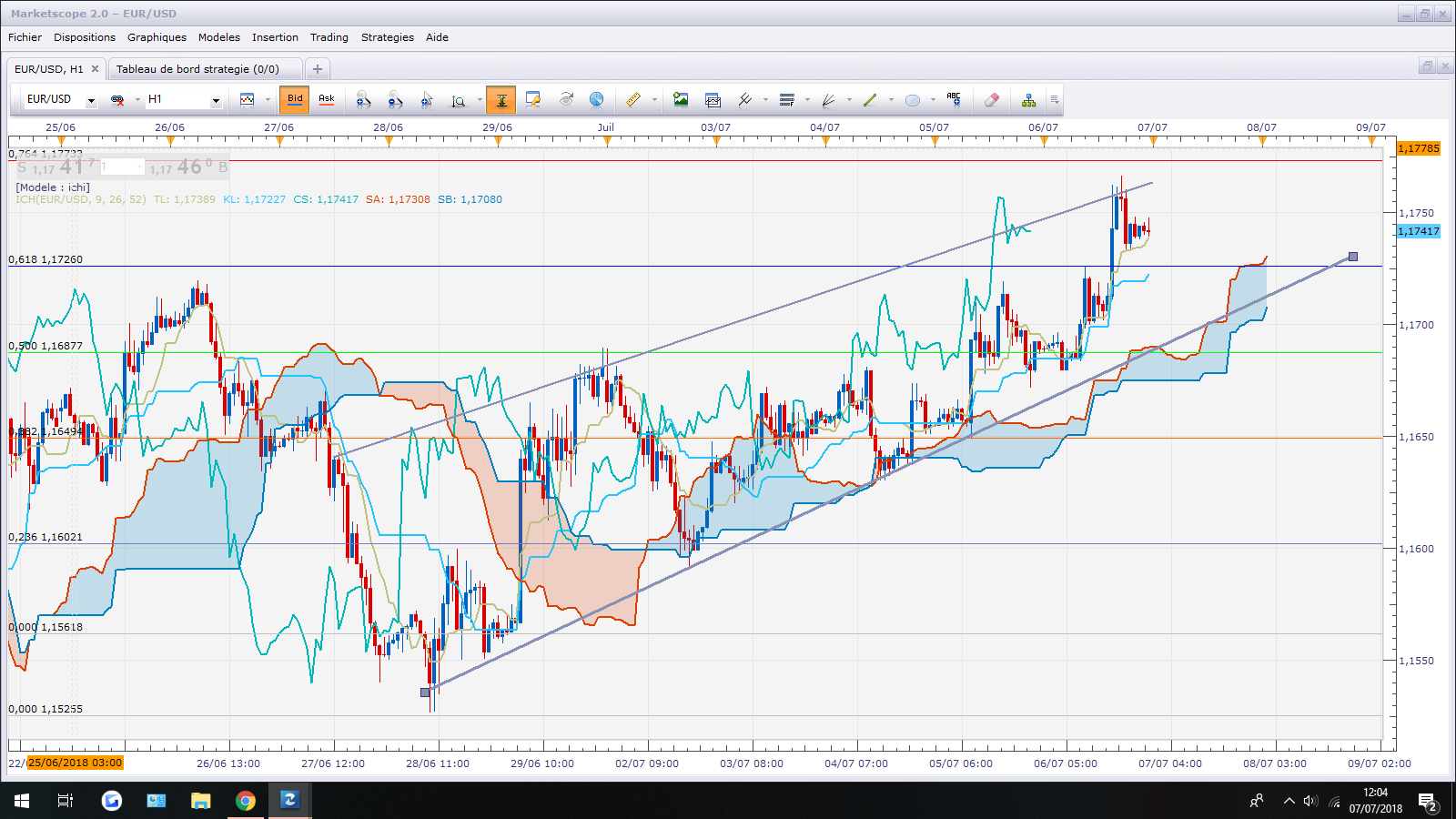Select the fan lines tool
The width and height of the screenshot is (1456, 819).
coord(829,100)
